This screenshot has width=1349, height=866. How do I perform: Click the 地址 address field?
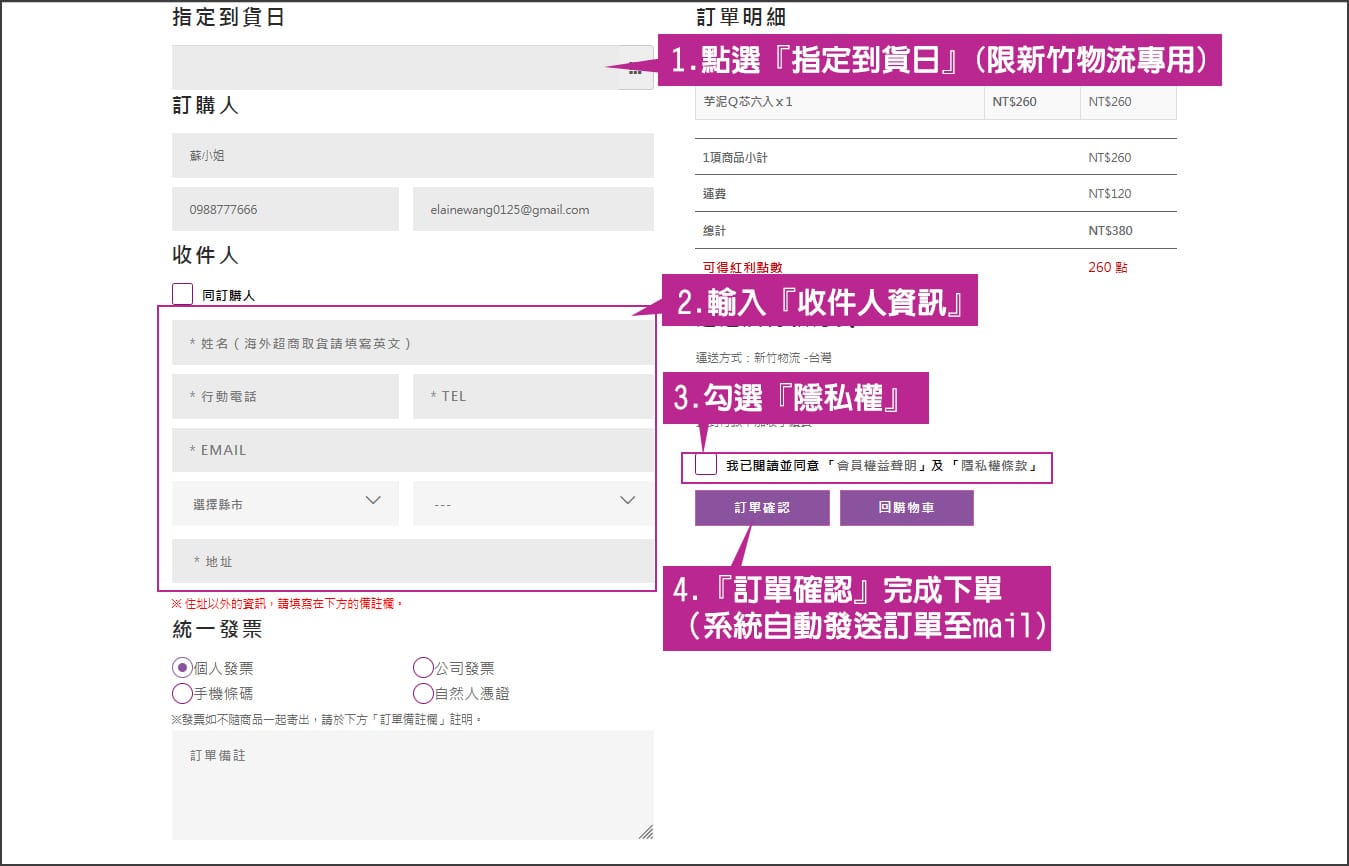click(413, 561)
